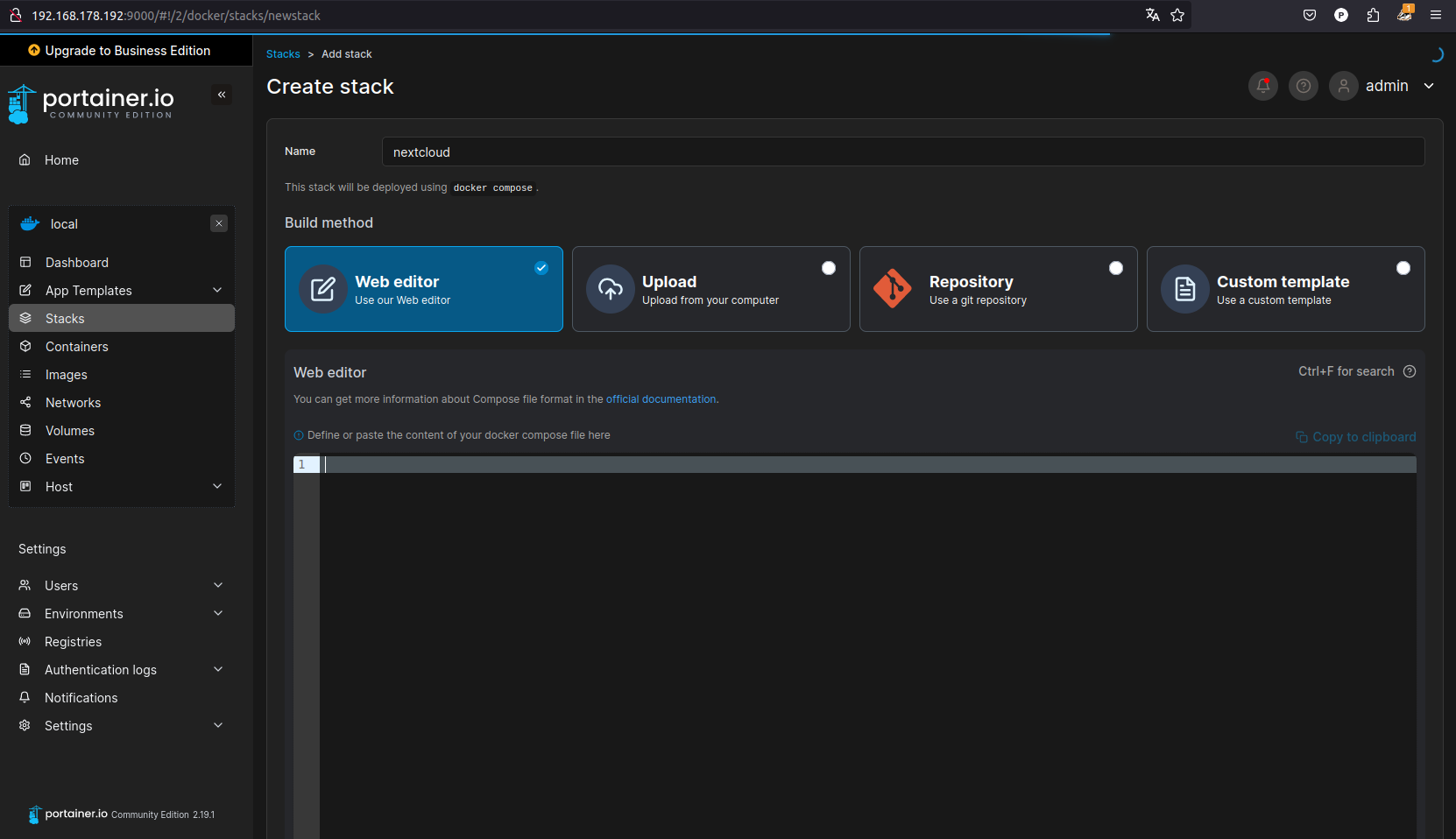Click the Ctrl+F search help icon
This screenshot has height=839, width=1456.
tap(1409, 371)
